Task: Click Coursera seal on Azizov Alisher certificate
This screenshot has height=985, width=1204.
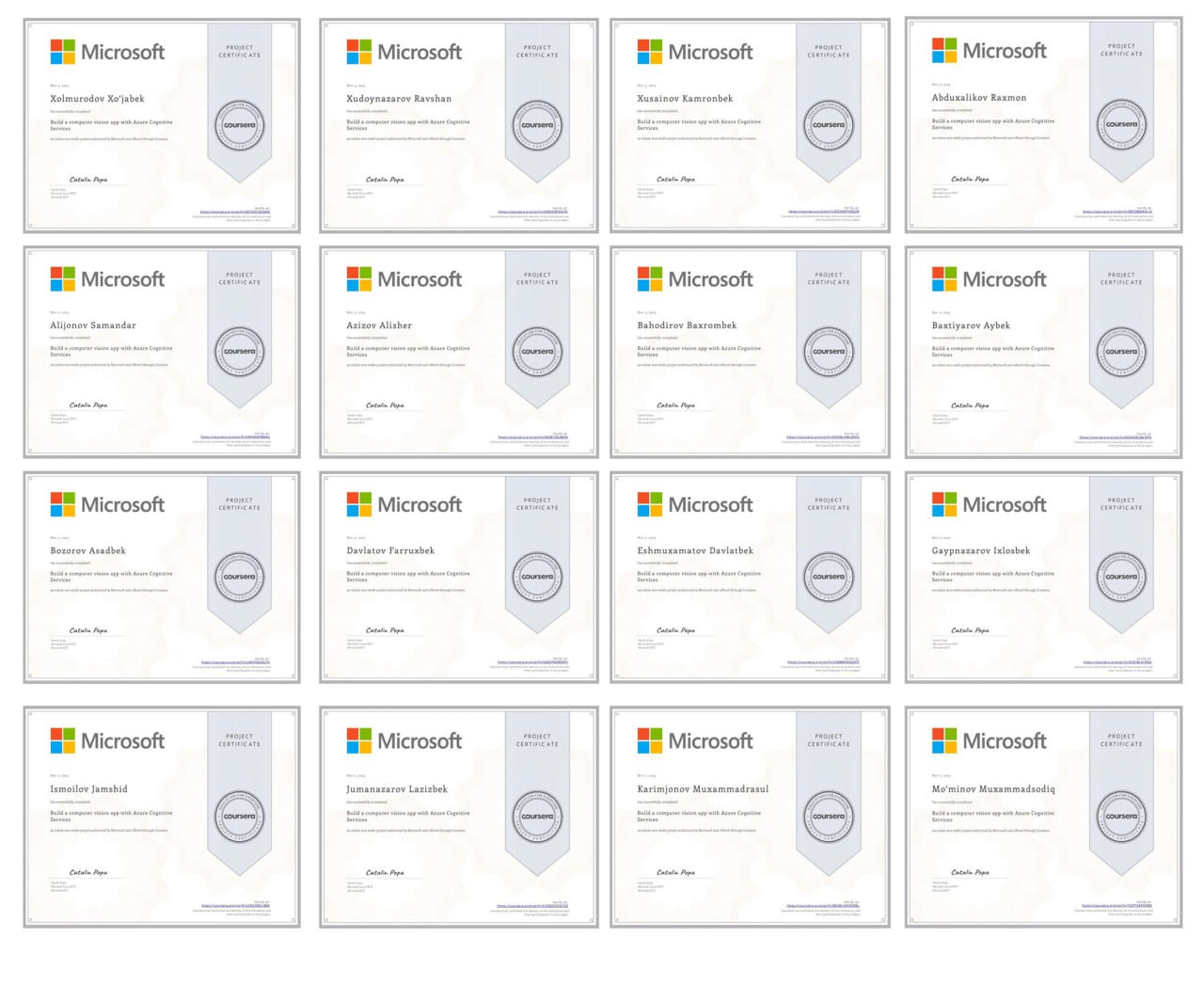Action: (x=537, y=352)
